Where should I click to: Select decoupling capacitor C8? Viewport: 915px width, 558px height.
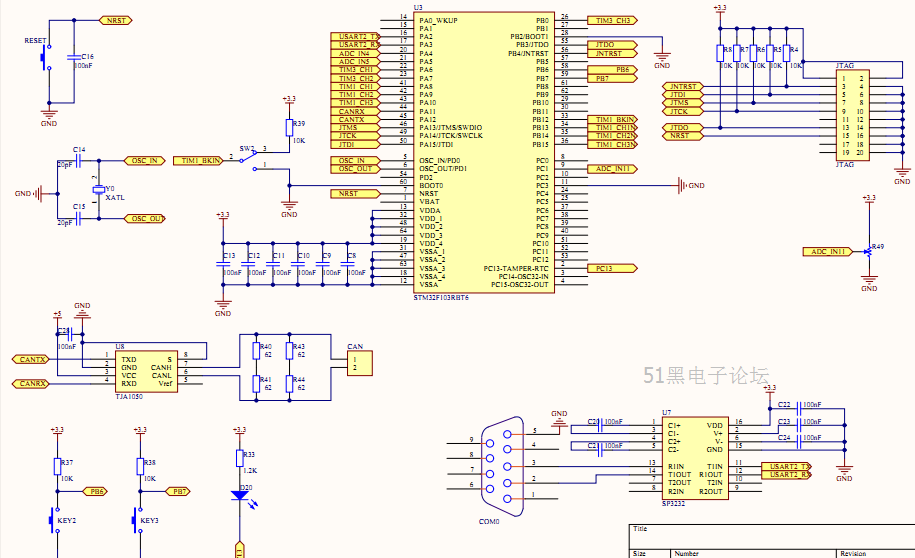pyautogui.click(x=348, y=264)
